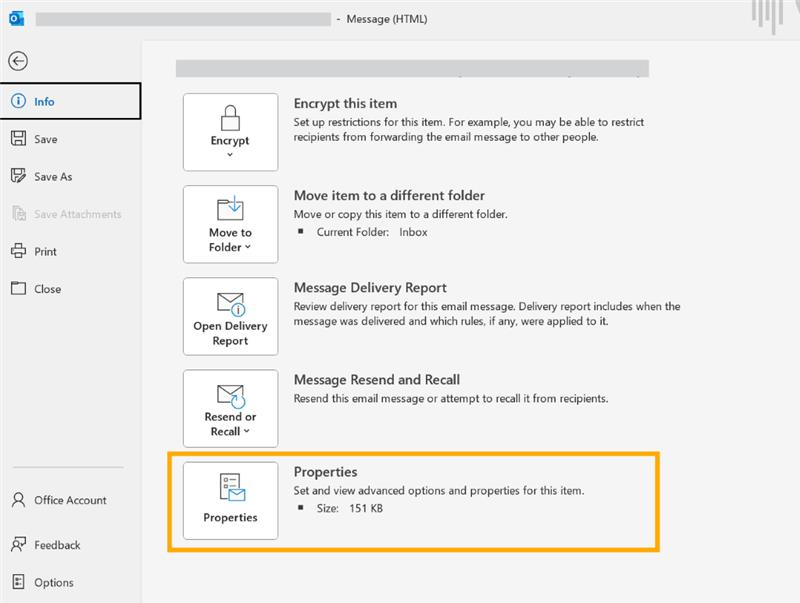Click the Save floppy disk icon
Viewport: 800px width, 603px height.
[x=18, y=138]
